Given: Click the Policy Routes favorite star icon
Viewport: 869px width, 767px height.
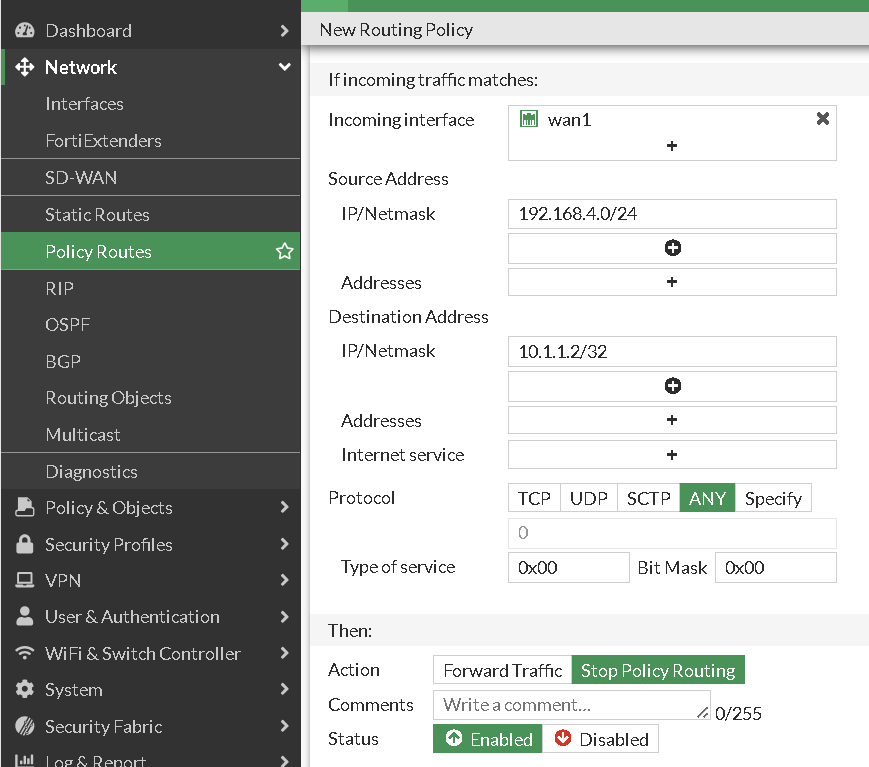Looking at the screenshot, I should pos(285,252).
